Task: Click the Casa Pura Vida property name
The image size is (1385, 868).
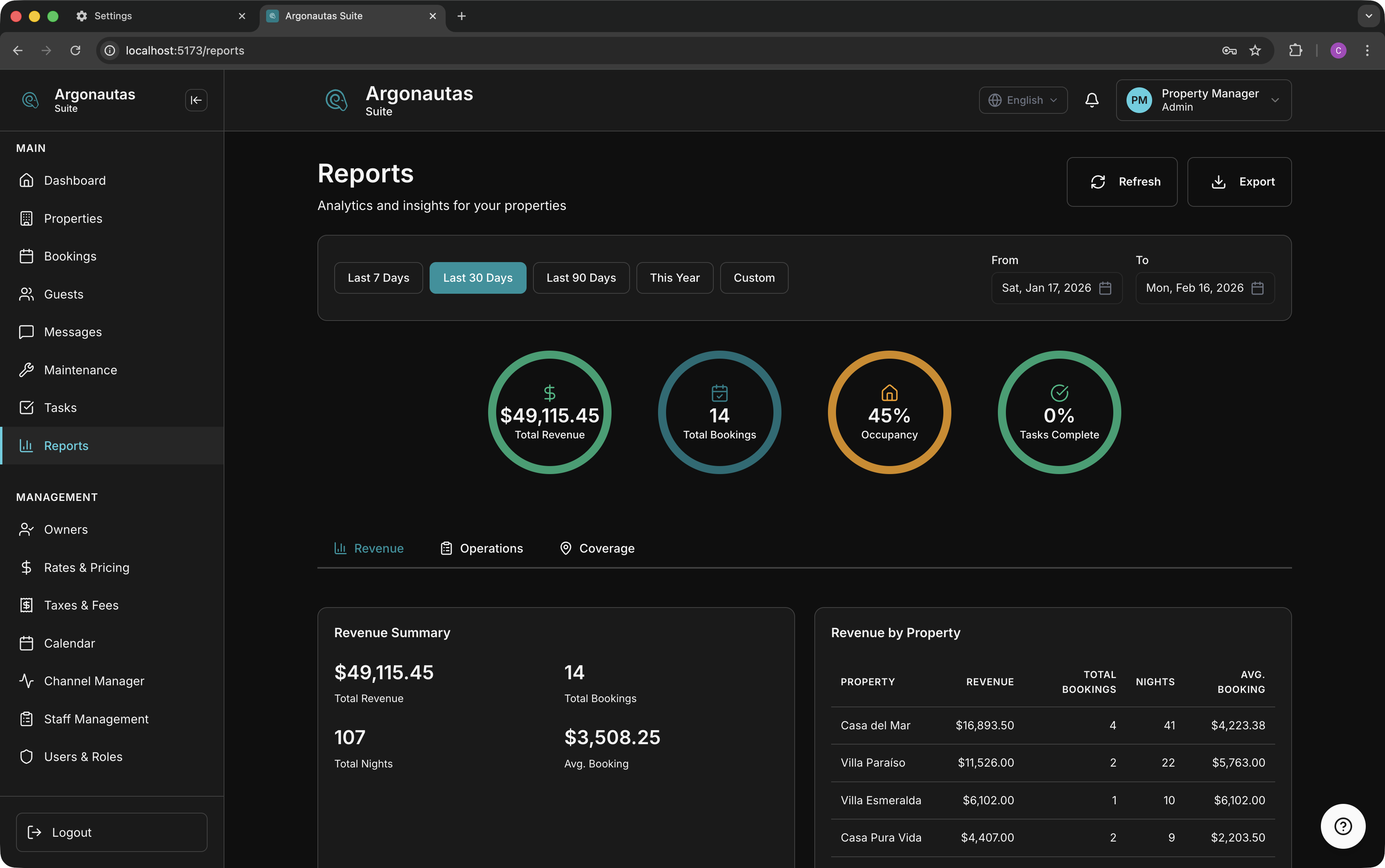Action: click(880, 838)
